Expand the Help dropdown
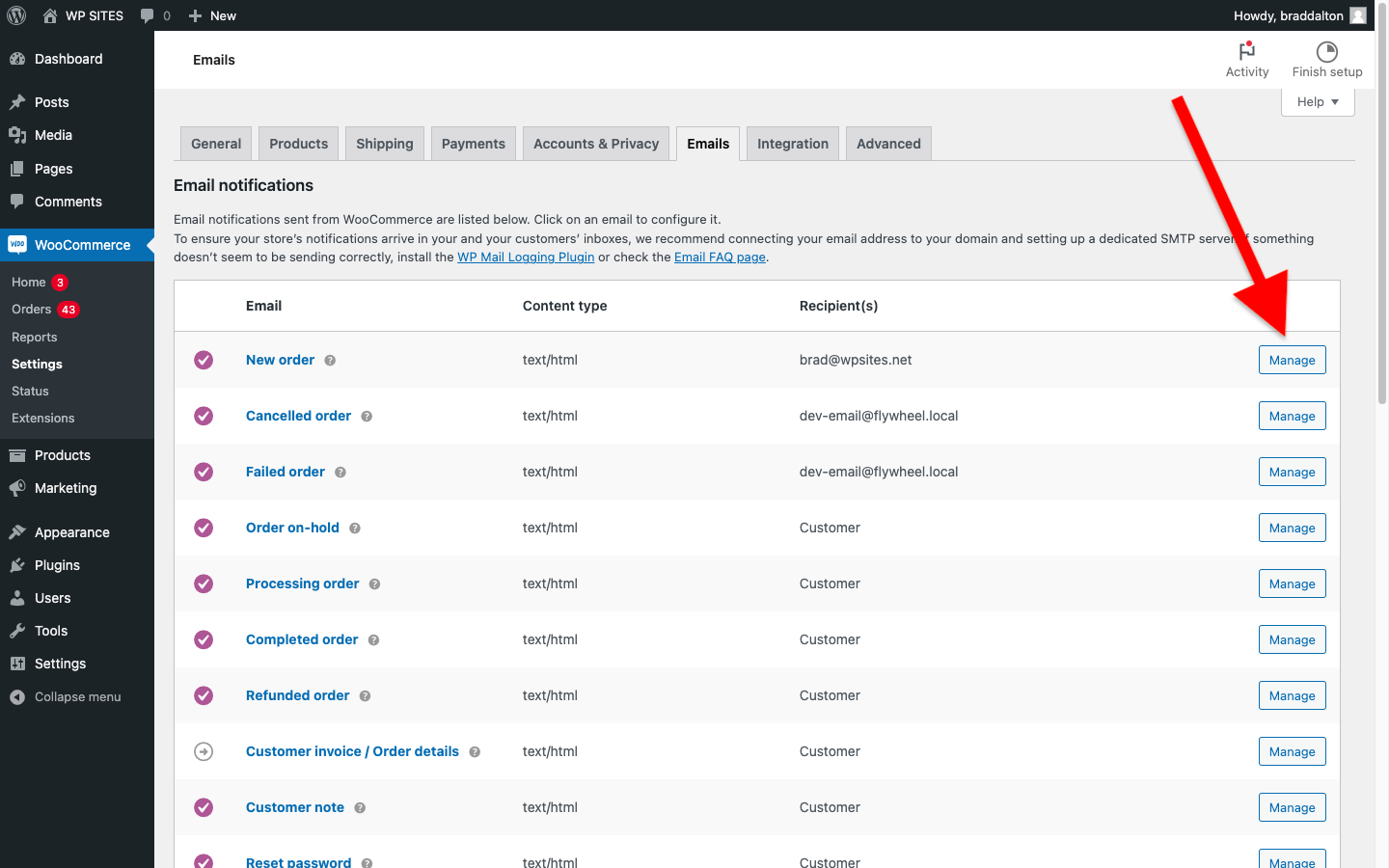The image size is (1389, 868). [1317, 102]
